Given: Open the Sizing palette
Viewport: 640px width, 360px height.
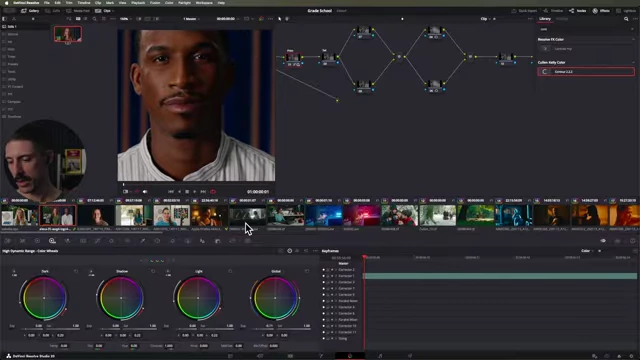Looking at the screenshot, I should pos(233,241).
